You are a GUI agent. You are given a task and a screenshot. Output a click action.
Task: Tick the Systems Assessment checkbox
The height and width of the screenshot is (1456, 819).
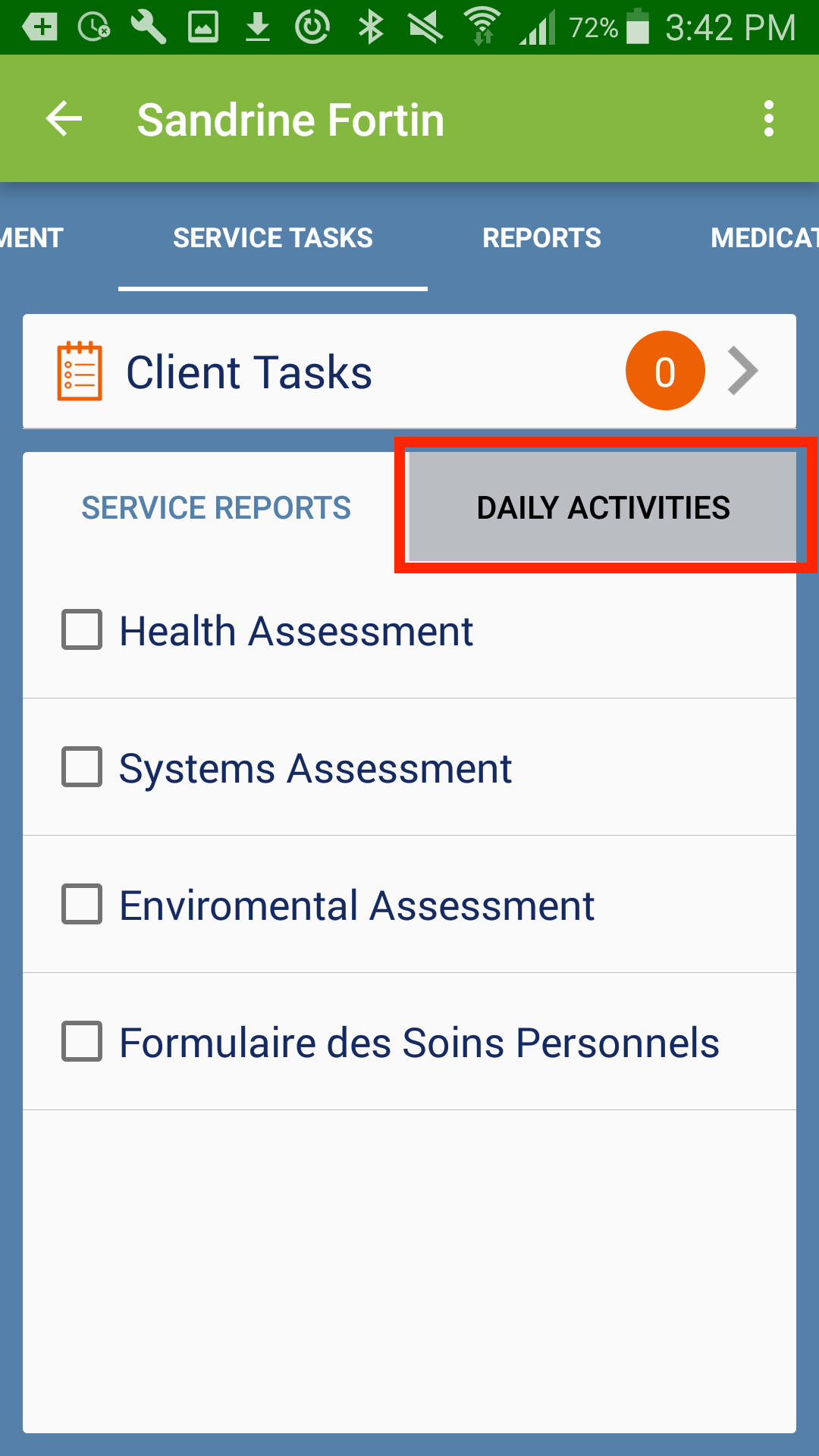pos(82,767)
